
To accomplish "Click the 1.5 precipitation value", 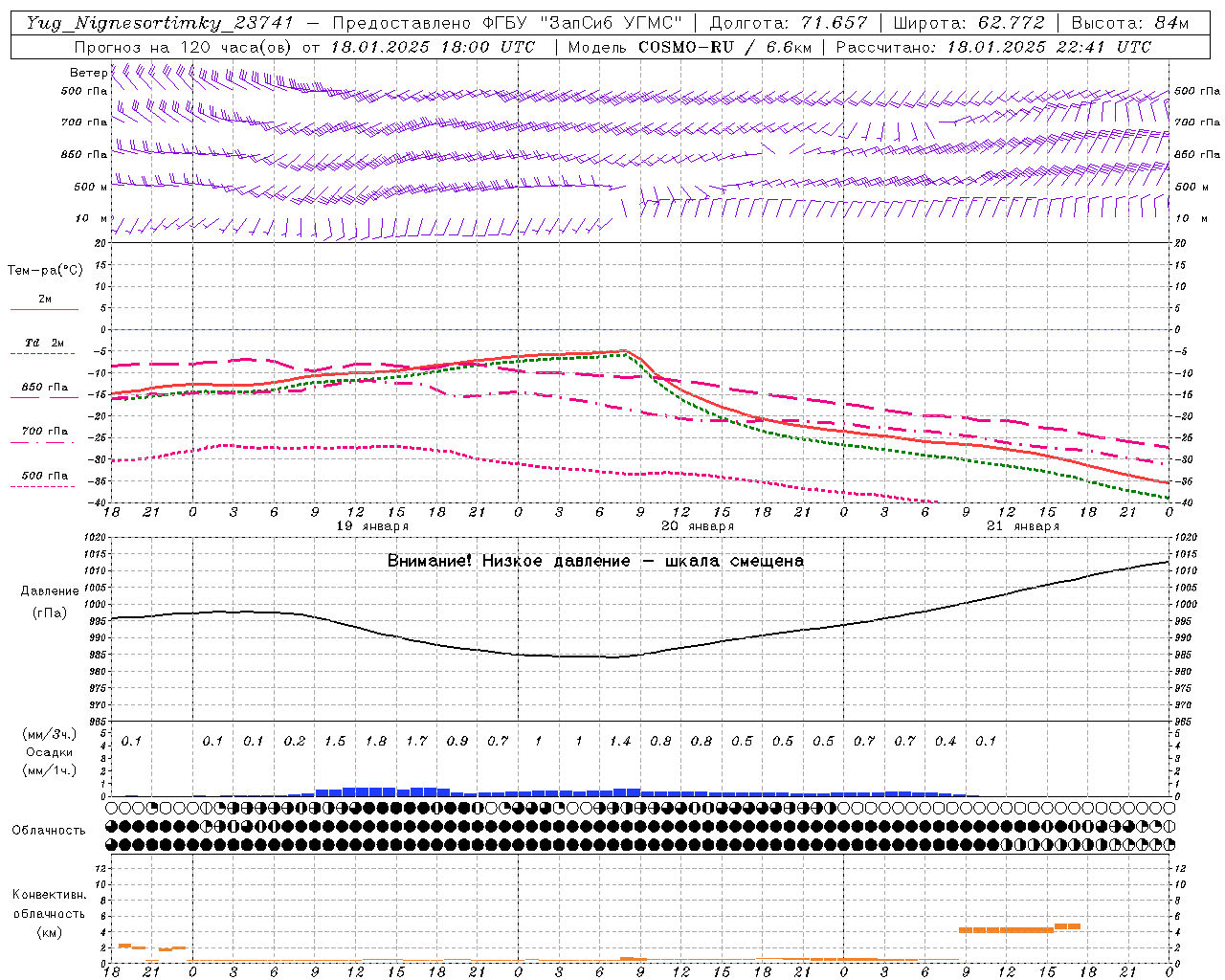I will click(x=335, y=741).
